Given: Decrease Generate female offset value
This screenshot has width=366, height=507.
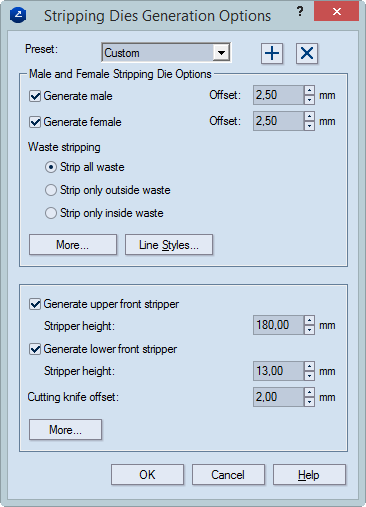Looking at the screenshot, I should pyautogui.click(x=310, y=126).
